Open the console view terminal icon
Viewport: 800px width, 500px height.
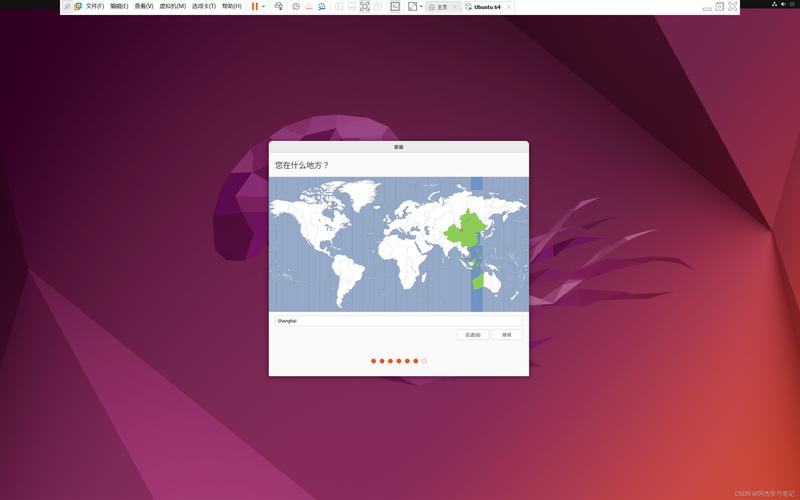(x=395, y=7)
